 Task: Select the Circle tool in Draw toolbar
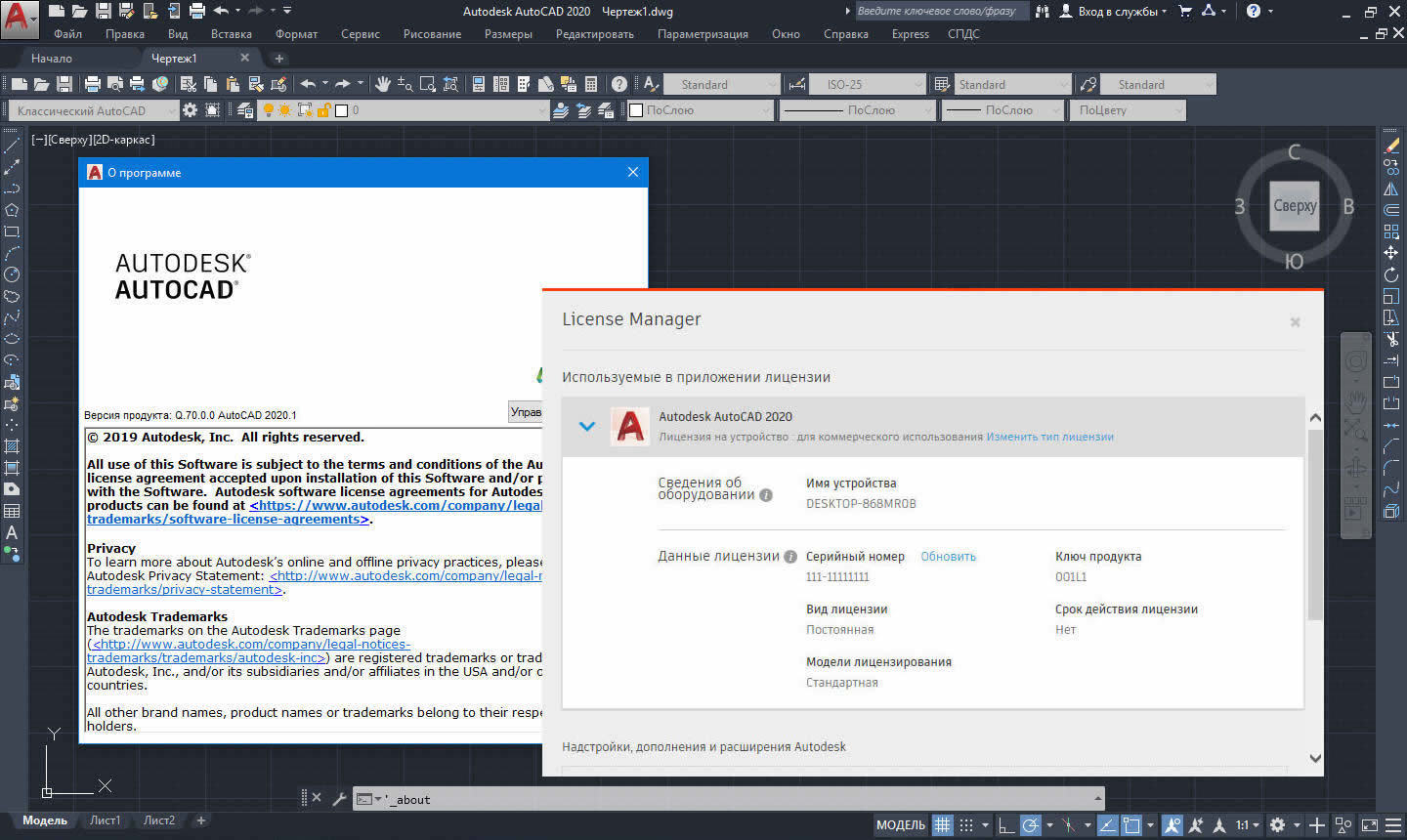point(12,274)
